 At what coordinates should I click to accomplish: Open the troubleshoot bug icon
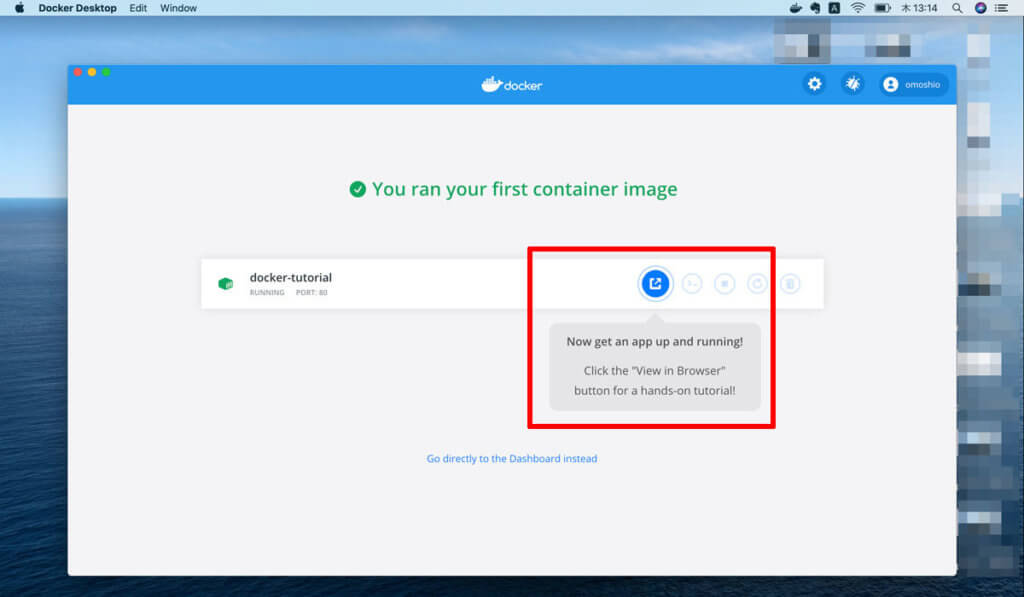tap(852, 85)
